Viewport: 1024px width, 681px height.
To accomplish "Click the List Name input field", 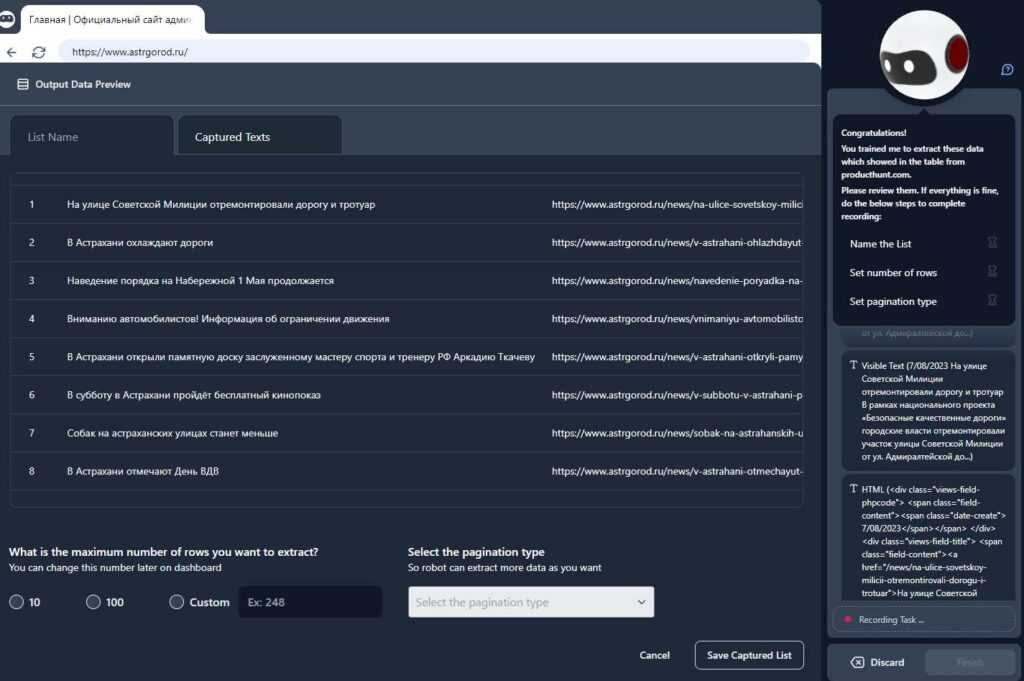I will click(x=92, y=136).
